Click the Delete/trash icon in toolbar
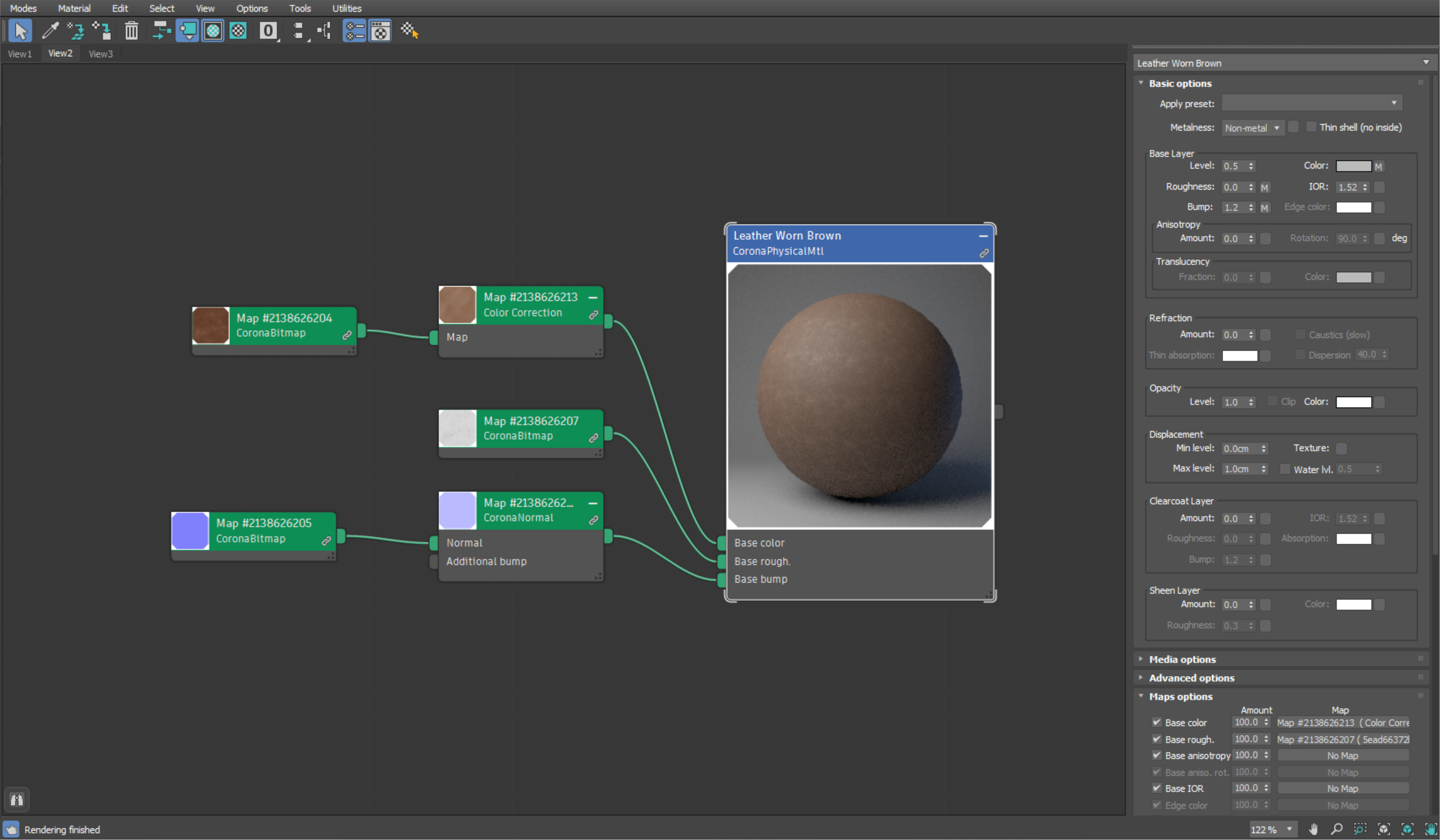Image resolution: width=1440 pixels, height=840 pixels. point(131,32)
